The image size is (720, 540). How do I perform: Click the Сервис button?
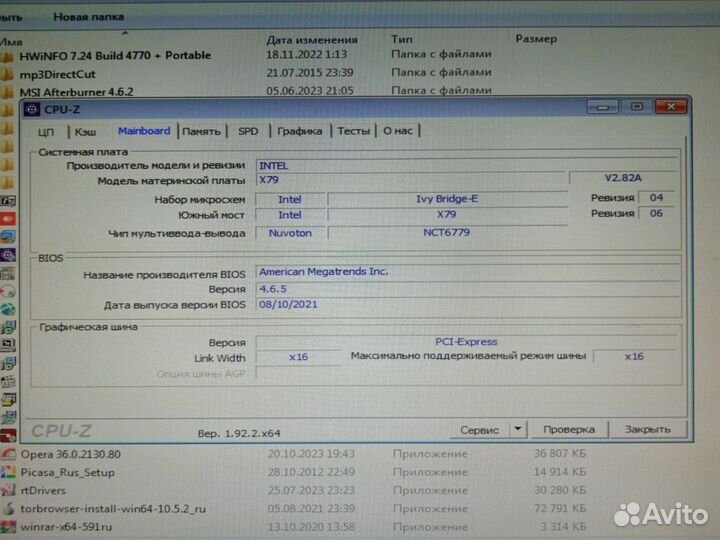(x=479, y=429)
